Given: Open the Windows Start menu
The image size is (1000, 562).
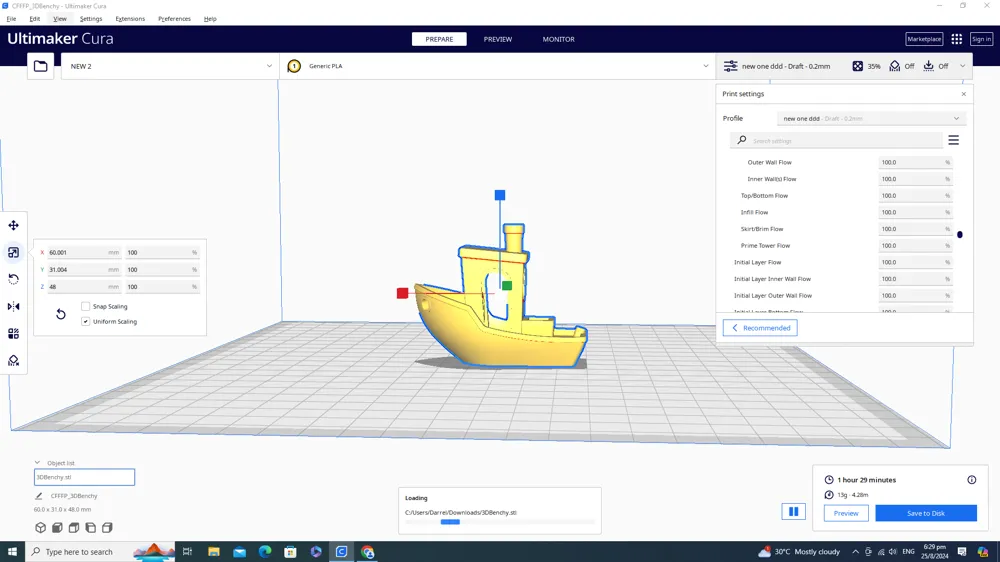Looking at the screenshot, I should 12,552.
